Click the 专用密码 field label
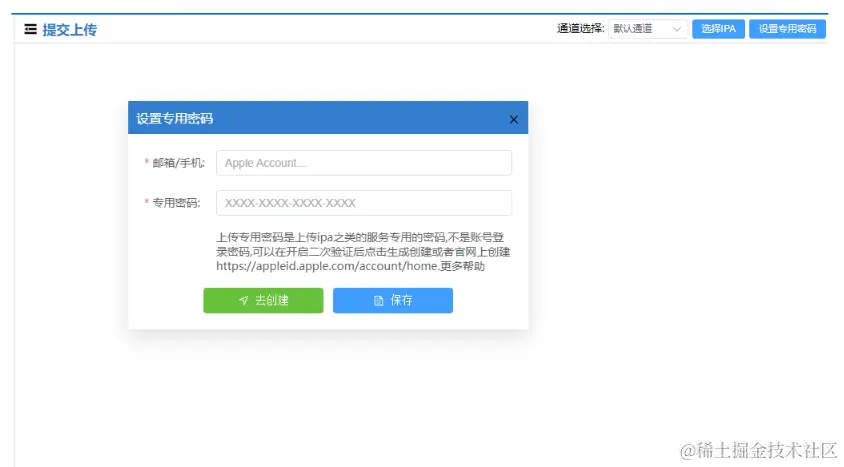Viewport: 844px width, 467px height. tap(176, 203)
